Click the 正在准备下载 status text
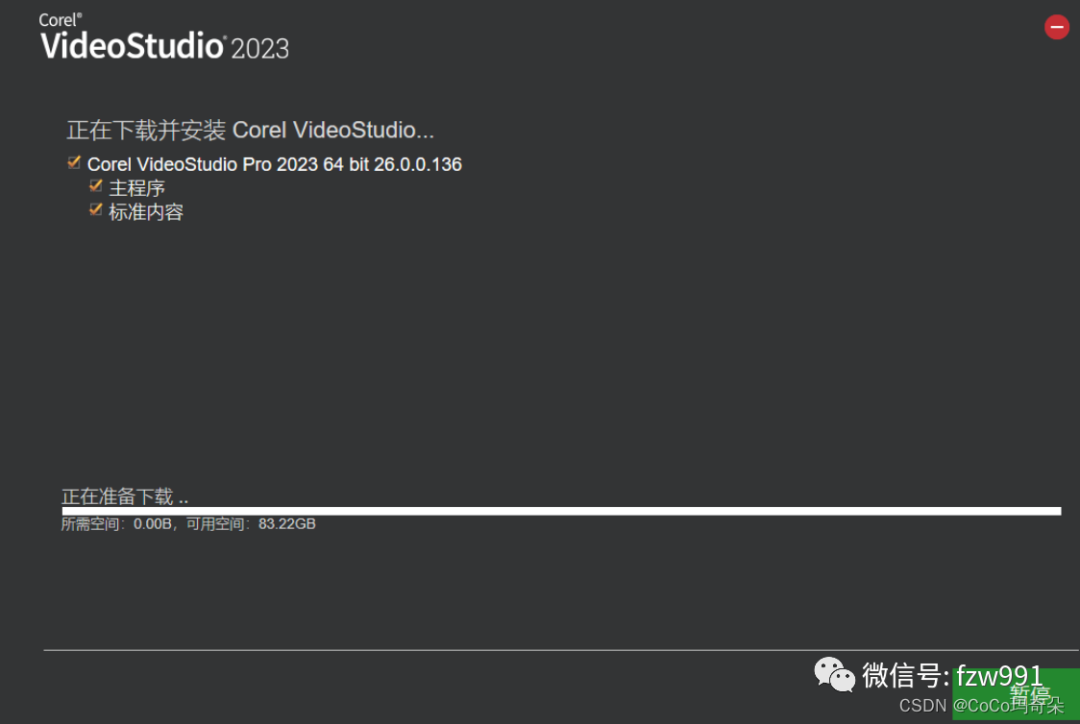This screenshot has width=1080, height=724. (x=125, y=497)
